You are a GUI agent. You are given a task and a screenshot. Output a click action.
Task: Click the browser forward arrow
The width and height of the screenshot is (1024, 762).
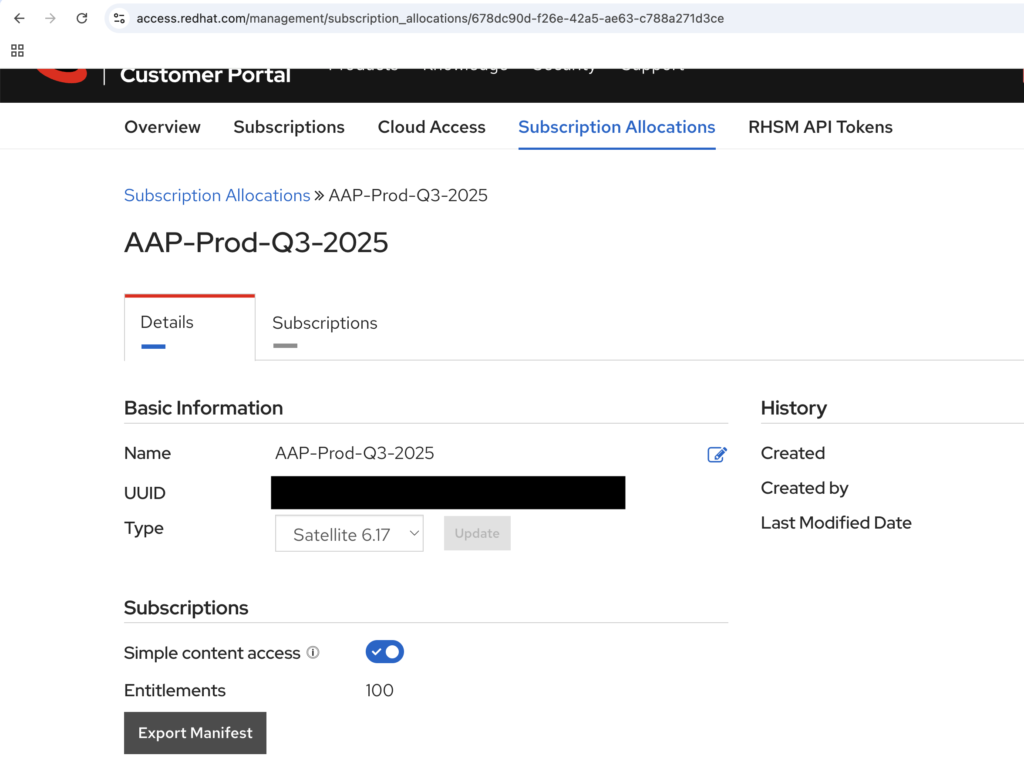[50, 18]
